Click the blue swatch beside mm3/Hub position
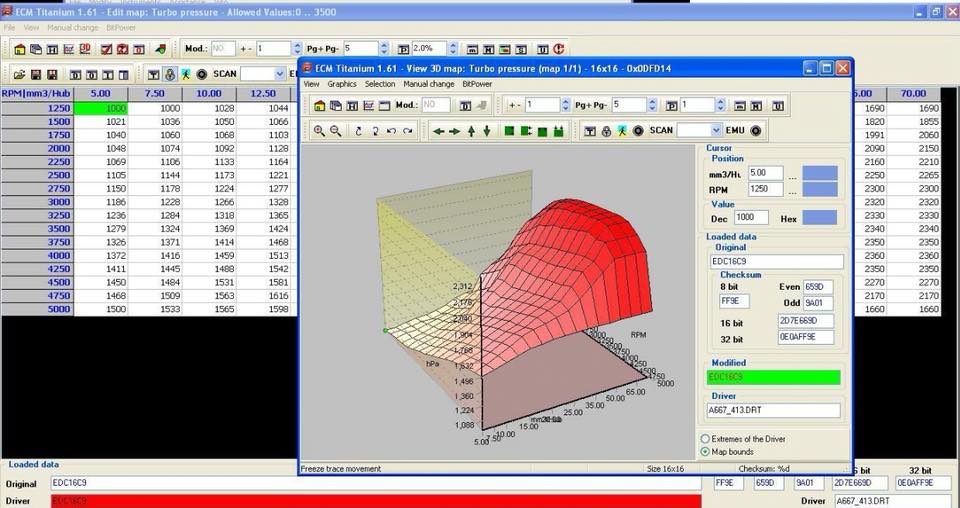Viewport: 960px width, 508px height. (820, 173)
